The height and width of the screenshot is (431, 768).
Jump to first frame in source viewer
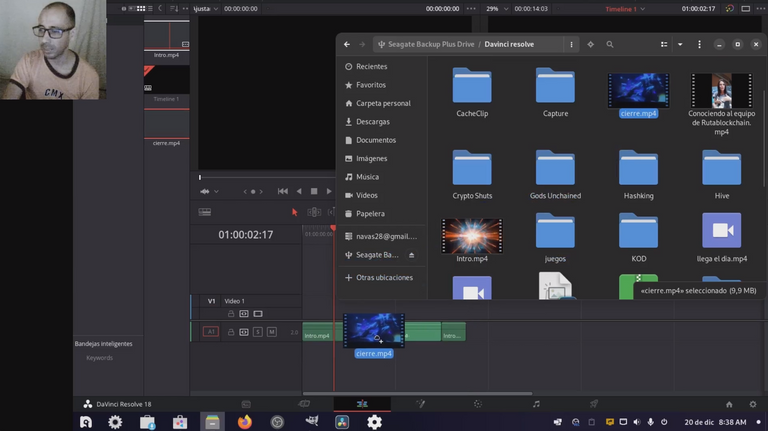coord(283,192)
